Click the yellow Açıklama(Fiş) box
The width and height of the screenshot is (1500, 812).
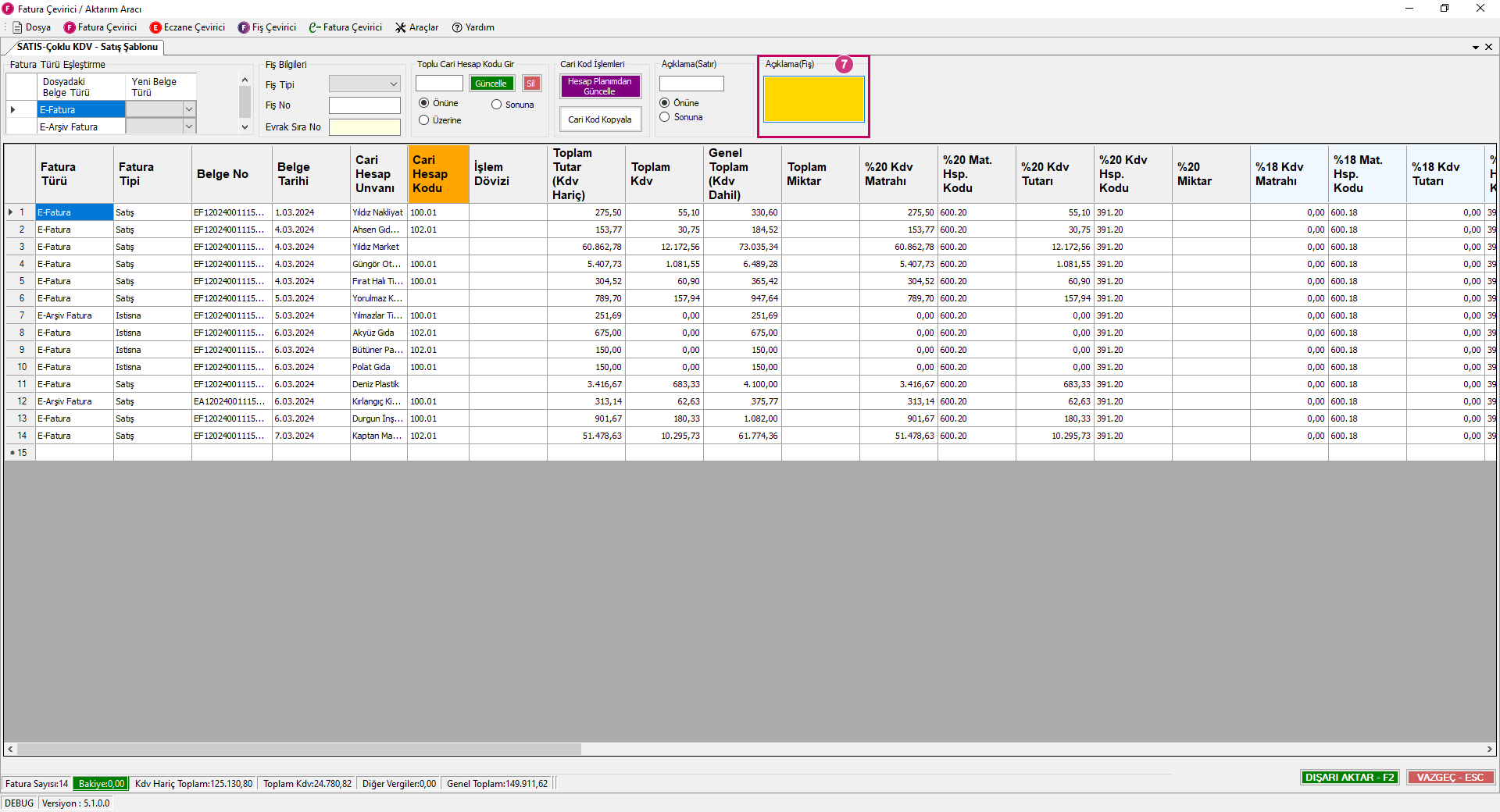click(x=813, y=99)
